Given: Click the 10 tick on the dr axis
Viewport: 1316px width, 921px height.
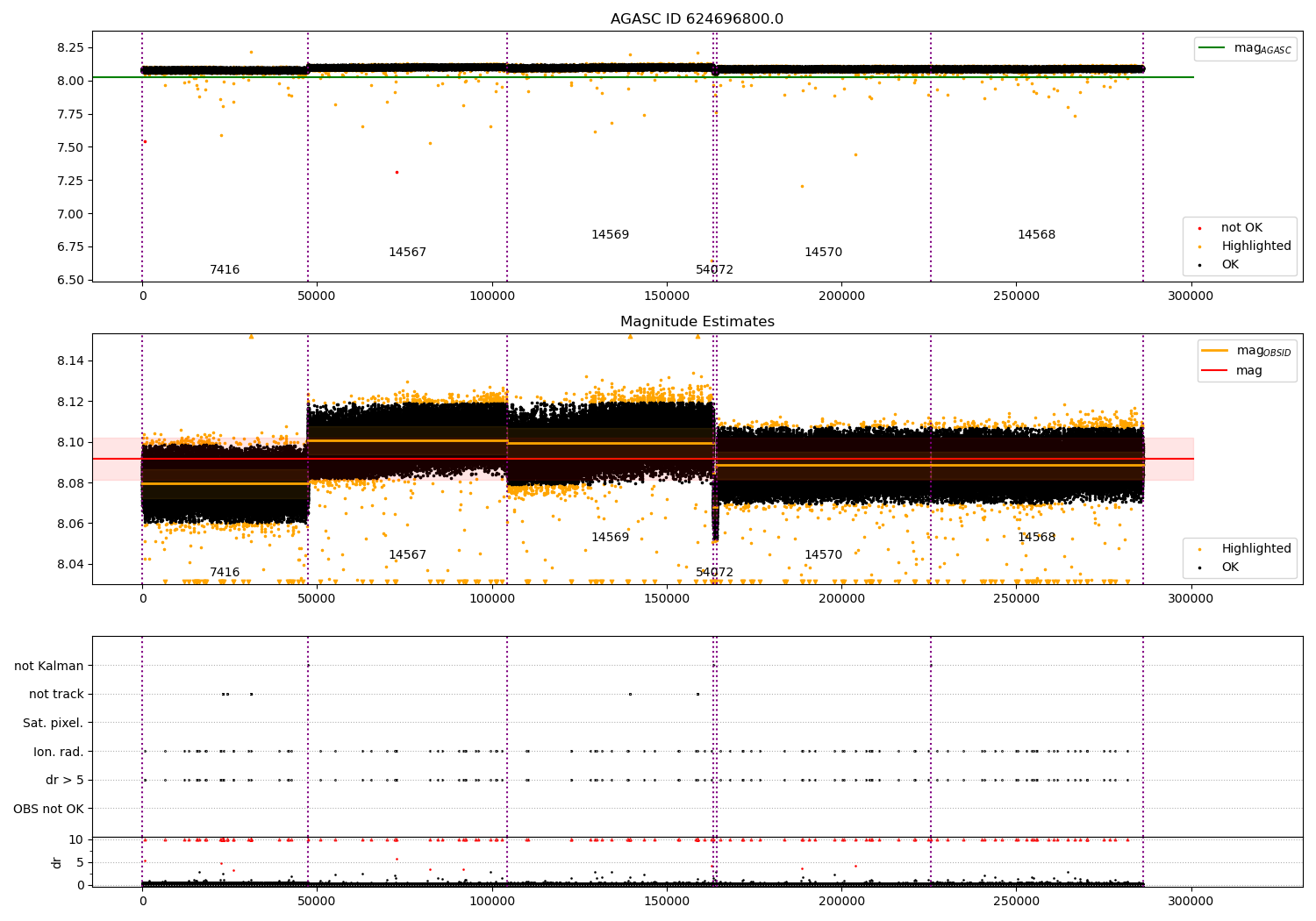Looking at the screenshot, I should pos(76,840).
